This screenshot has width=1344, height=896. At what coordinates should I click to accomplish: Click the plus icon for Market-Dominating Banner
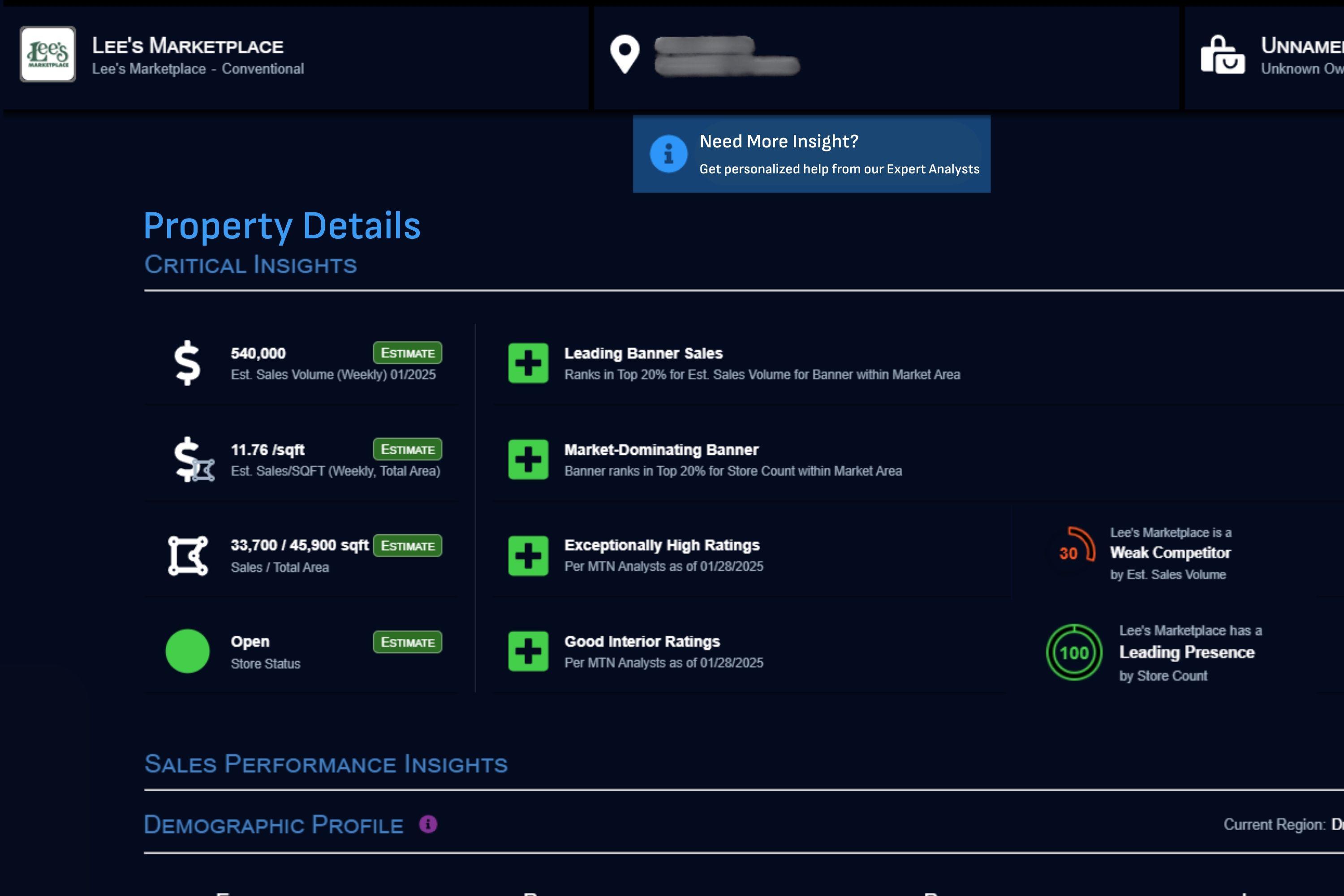click(x=528, y=460)
